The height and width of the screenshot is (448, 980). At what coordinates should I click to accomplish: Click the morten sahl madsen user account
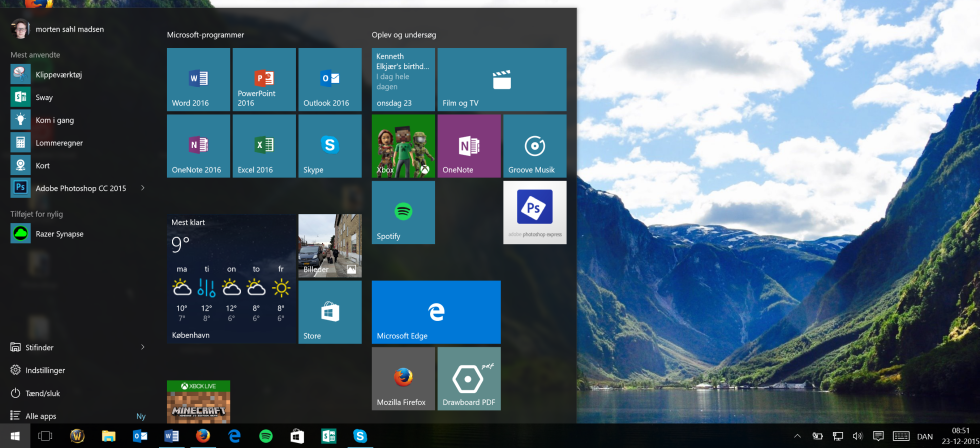[58, 29]
